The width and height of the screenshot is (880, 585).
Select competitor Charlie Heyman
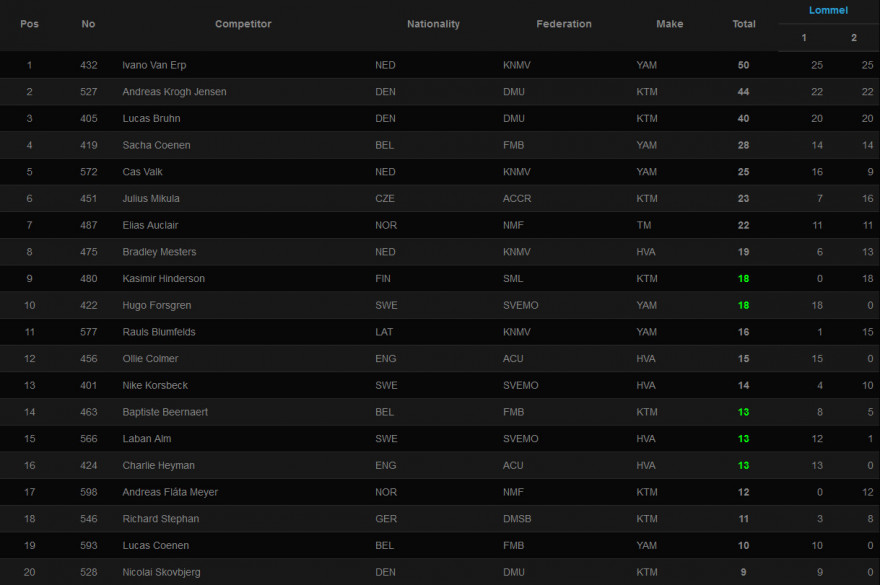[x=159, y=465]
